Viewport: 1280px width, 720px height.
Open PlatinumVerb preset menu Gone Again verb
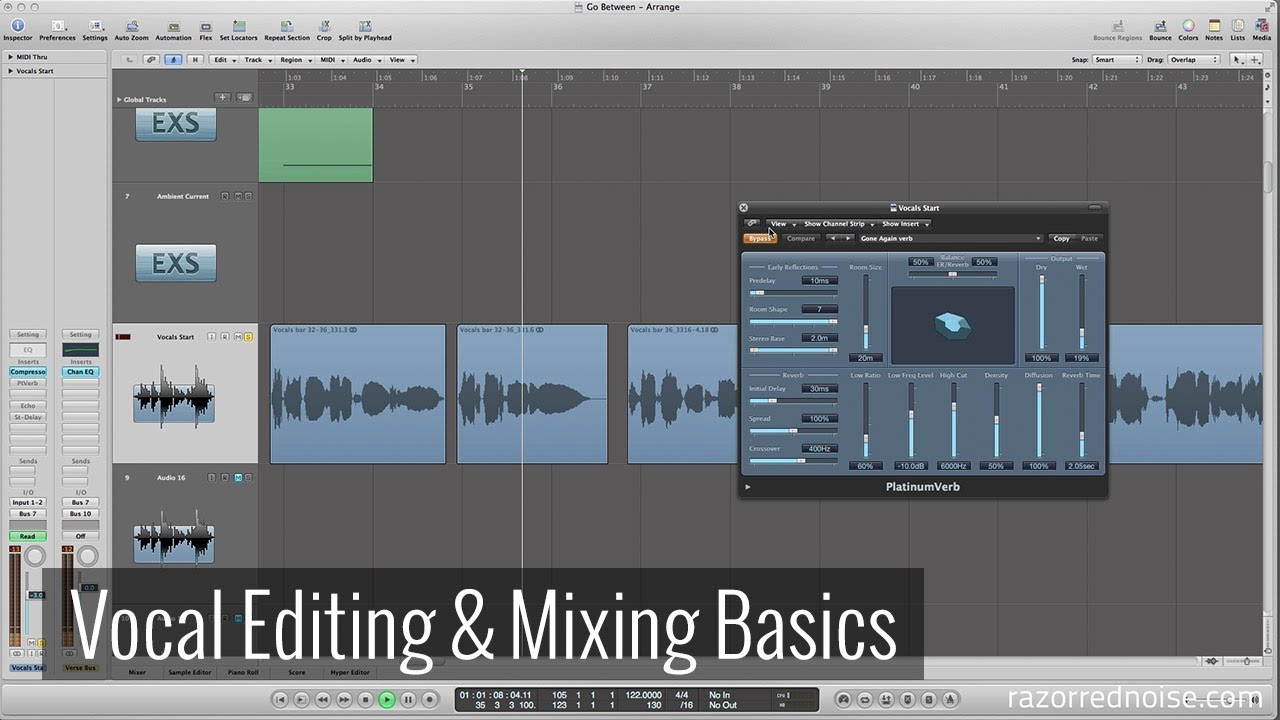point(950,238)
